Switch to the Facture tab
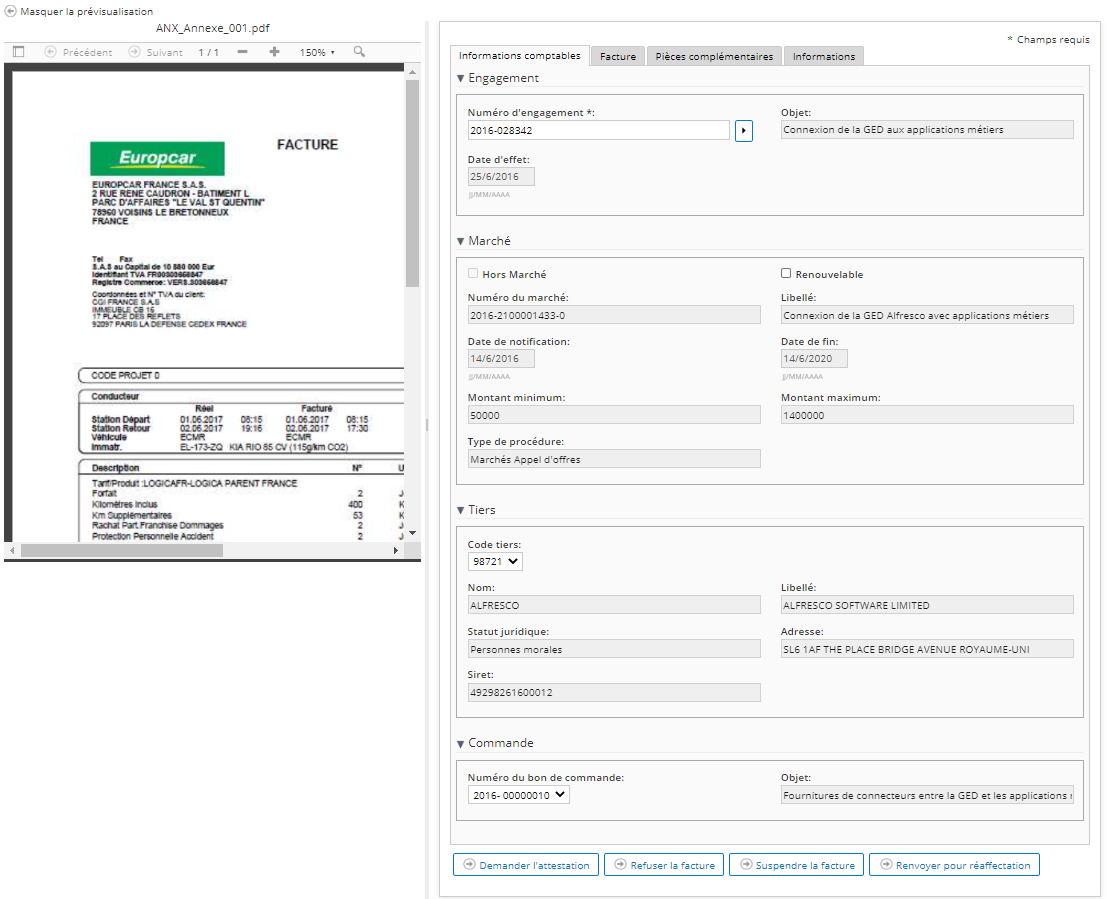Screen dimensions: 1107x899 (618, 56)
